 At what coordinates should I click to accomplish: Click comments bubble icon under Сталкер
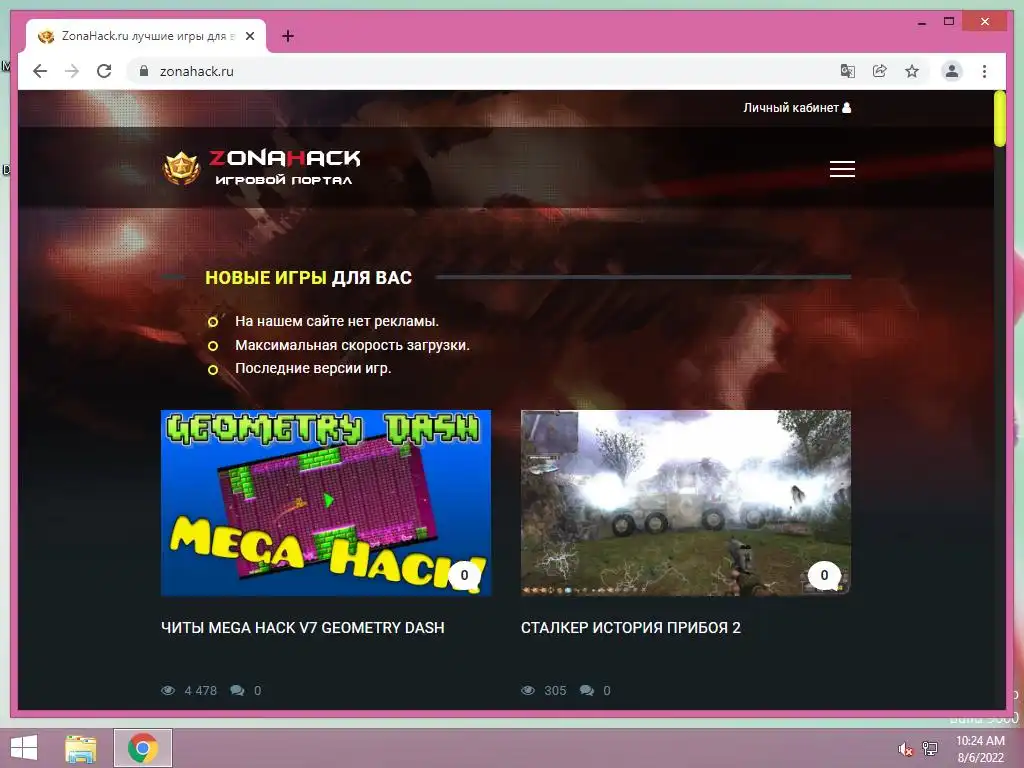(x=586, y=690)
